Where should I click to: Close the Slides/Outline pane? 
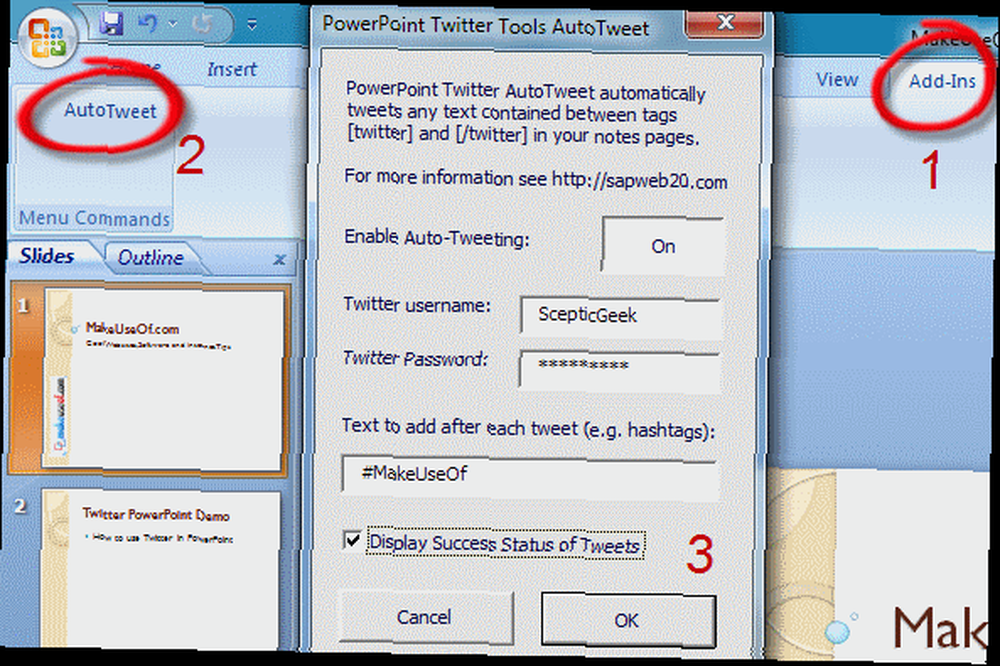click(x=279, y=259)
